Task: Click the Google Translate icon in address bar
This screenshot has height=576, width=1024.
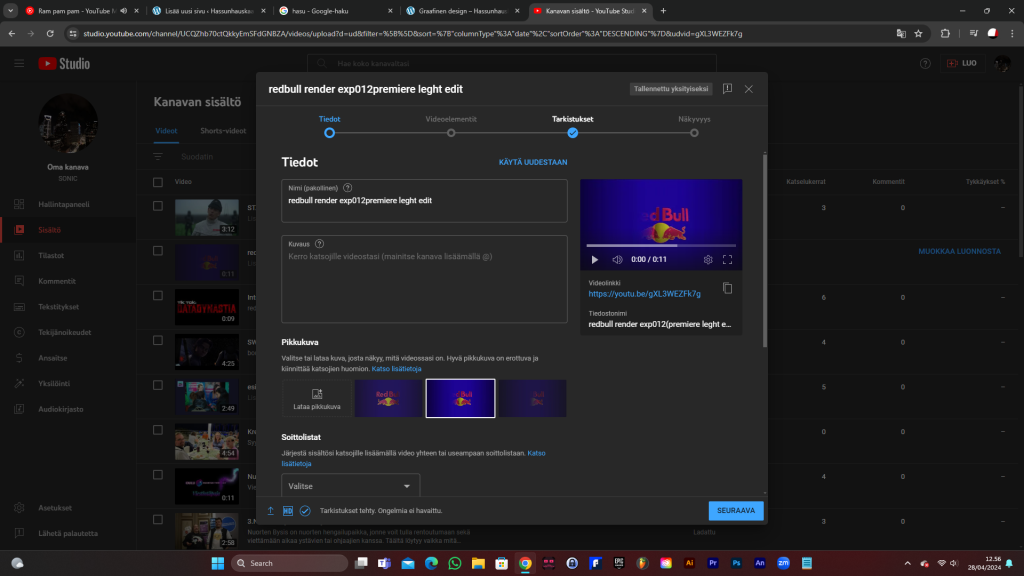Action: point(901,33)
